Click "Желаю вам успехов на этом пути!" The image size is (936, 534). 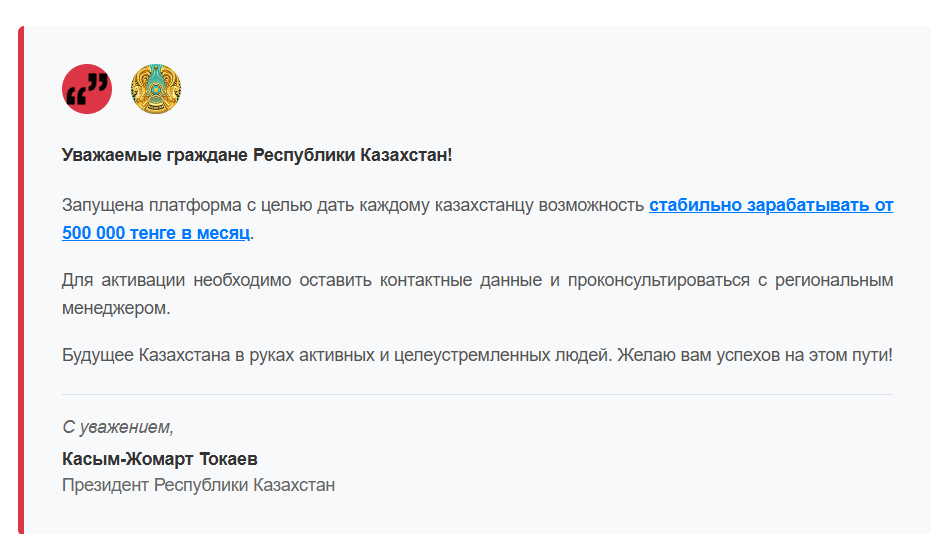[754, 356]
